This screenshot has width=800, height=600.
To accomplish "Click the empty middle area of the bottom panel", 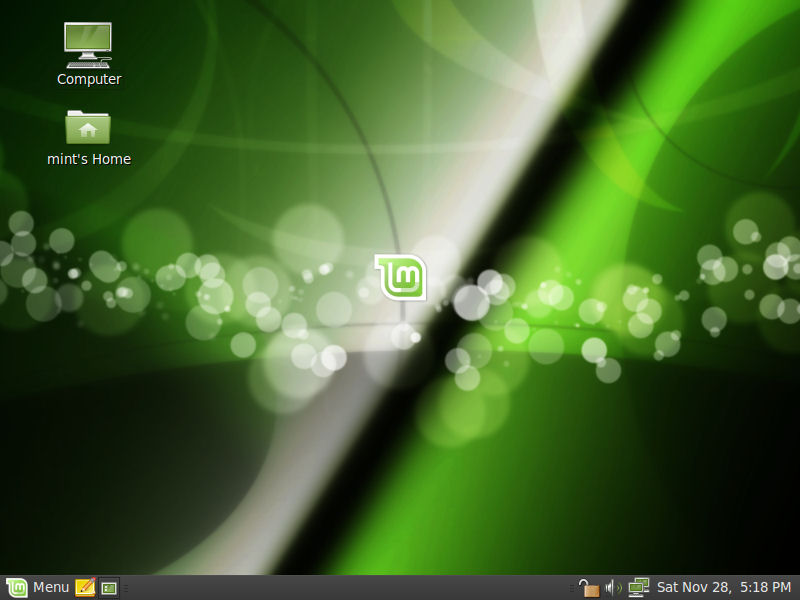I will click(x=350, y=587).
